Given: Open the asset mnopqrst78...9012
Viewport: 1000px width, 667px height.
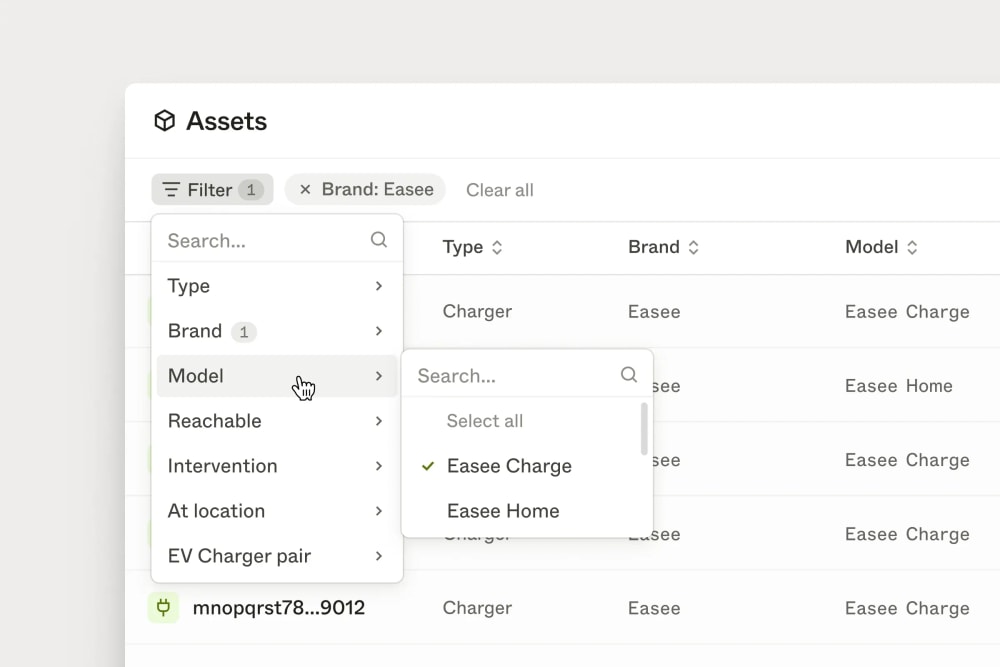Looking at the screenshot, I should [279, 608].
